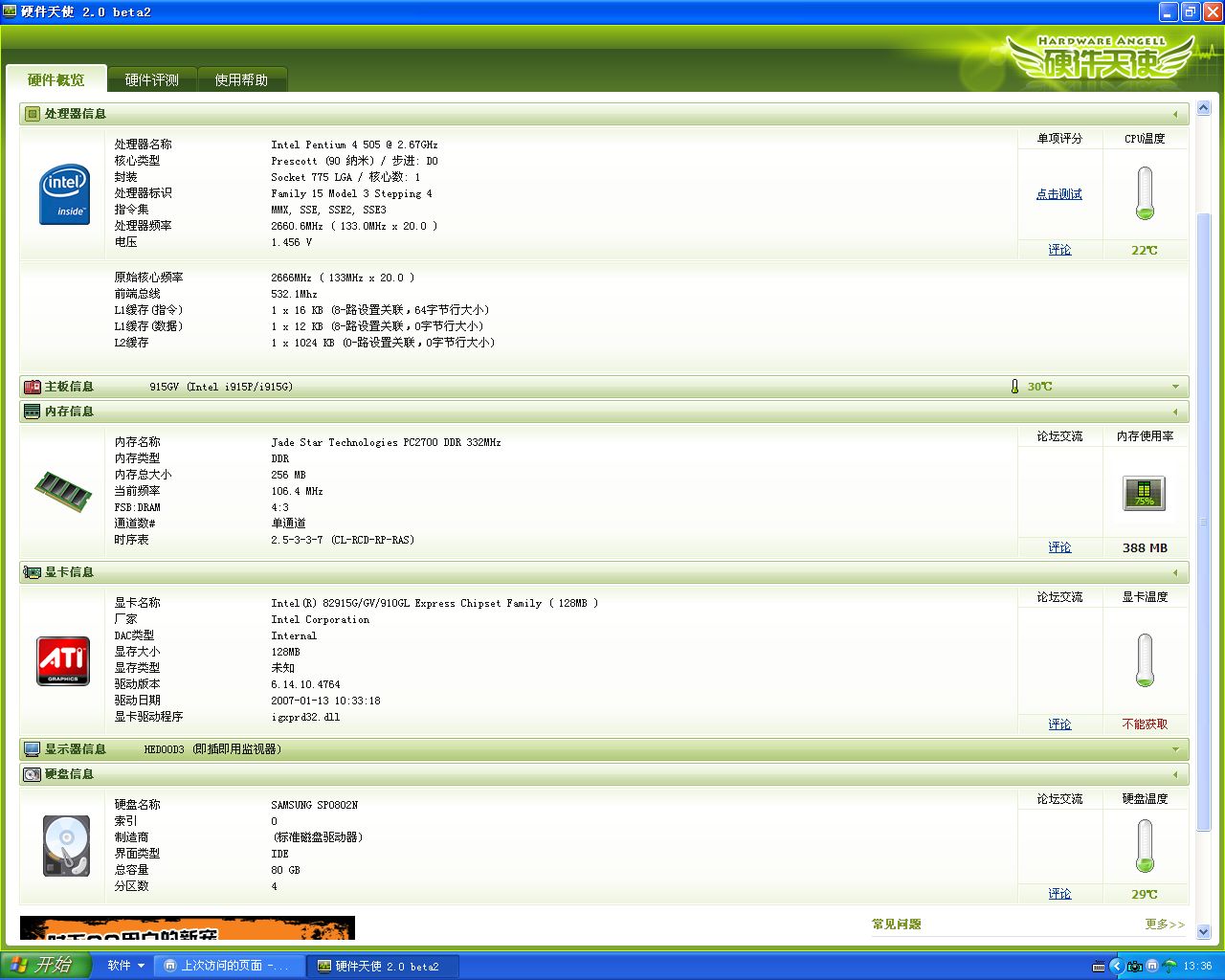Click the motherboard temperature 30℃ value
Screen dimensions: 1225x980
(x=1039, y=387)
